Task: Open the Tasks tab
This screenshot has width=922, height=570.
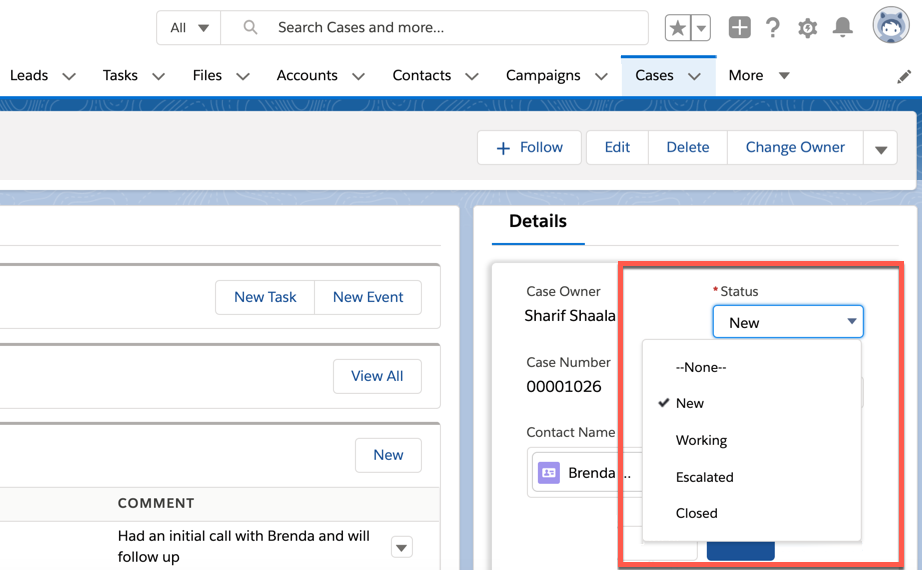Action: click(120, 76)
